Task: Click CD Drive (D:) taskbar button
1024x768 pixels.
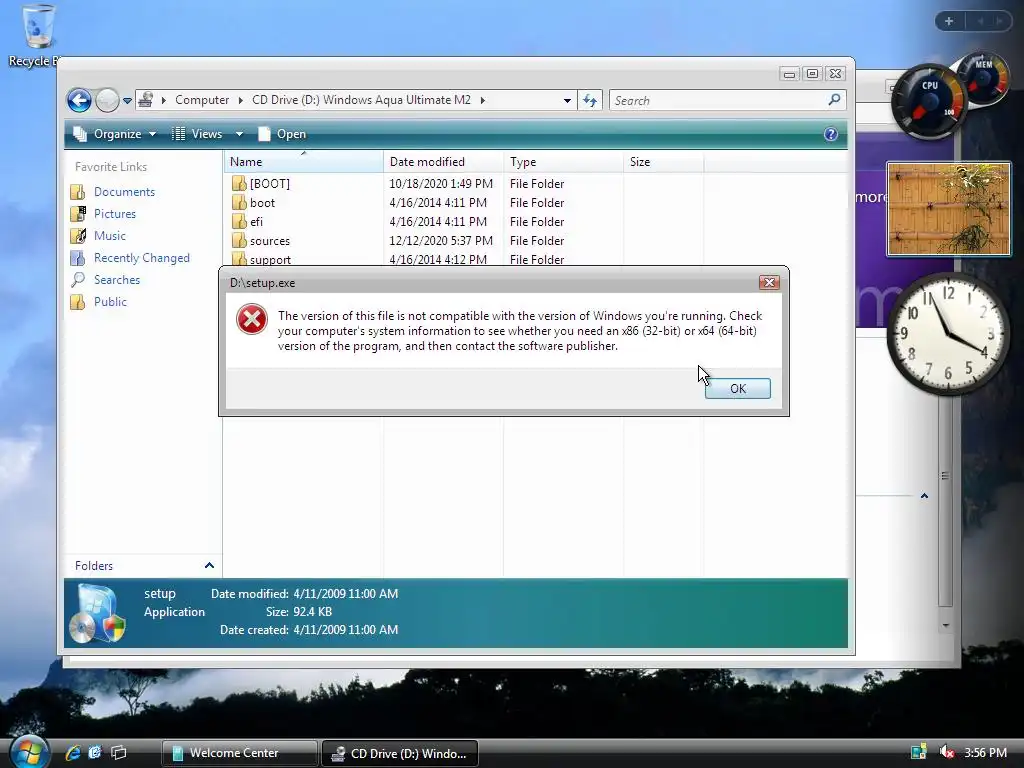Action: 400,753
